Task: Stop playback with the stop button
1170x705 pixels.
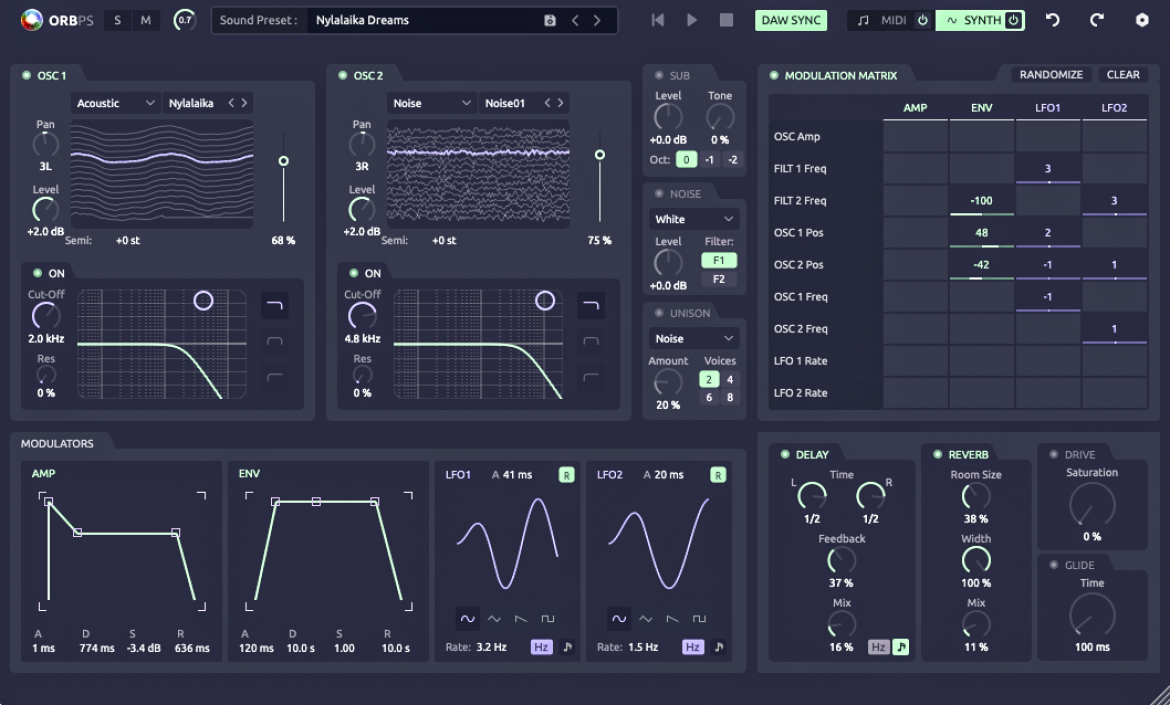Action: point(726,20)
